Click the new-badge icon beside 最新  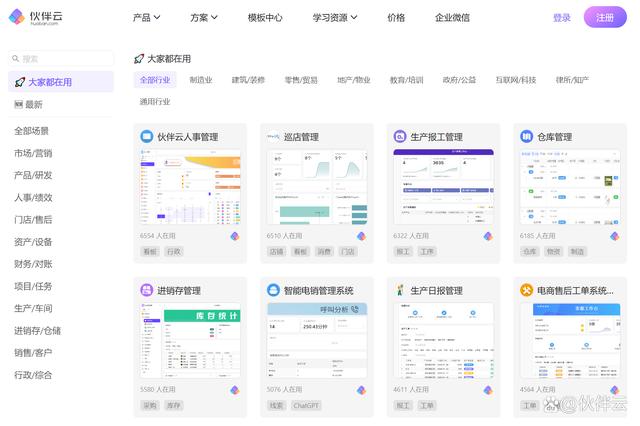pos(18,104)
